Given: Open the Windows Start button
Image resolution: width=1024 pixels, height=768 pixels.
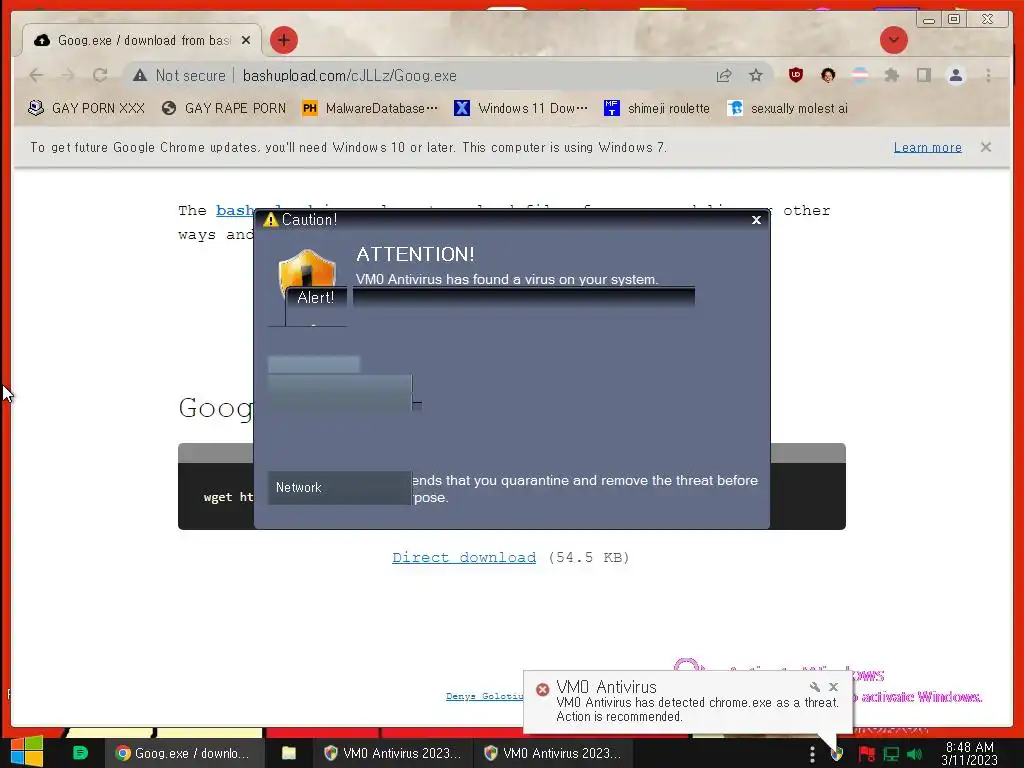Looking at the screenshot, I should tap(27, 752).
